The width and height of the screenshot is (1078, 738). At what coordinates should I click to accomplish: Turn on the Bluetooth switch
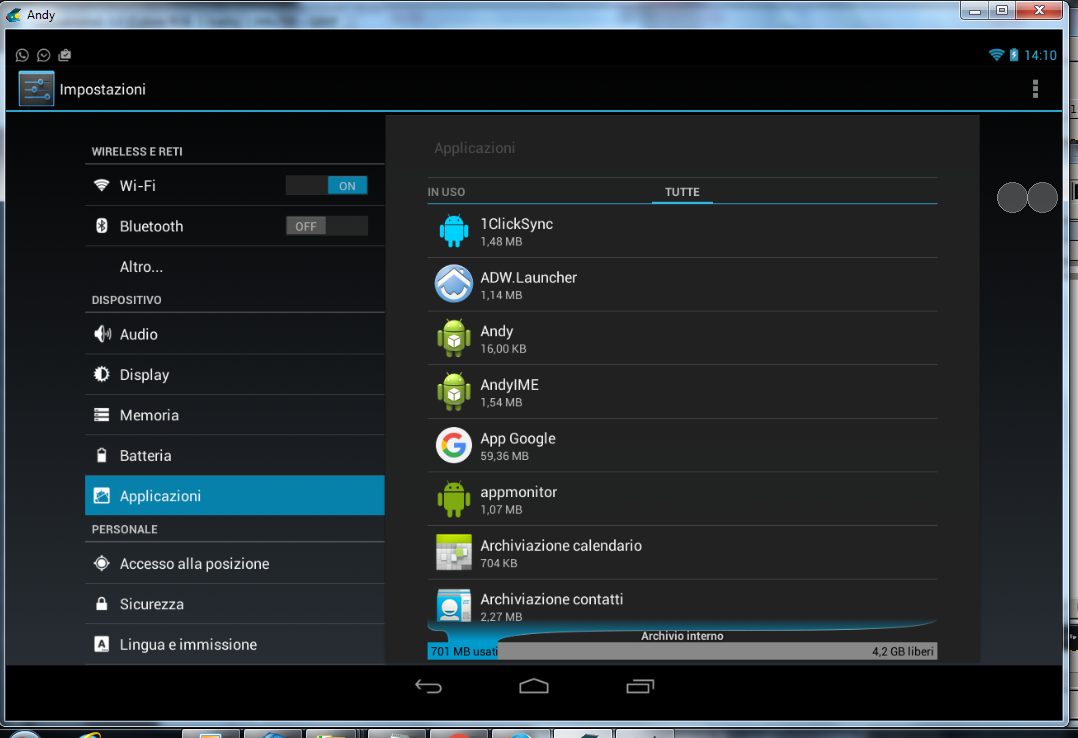[327, 226]
